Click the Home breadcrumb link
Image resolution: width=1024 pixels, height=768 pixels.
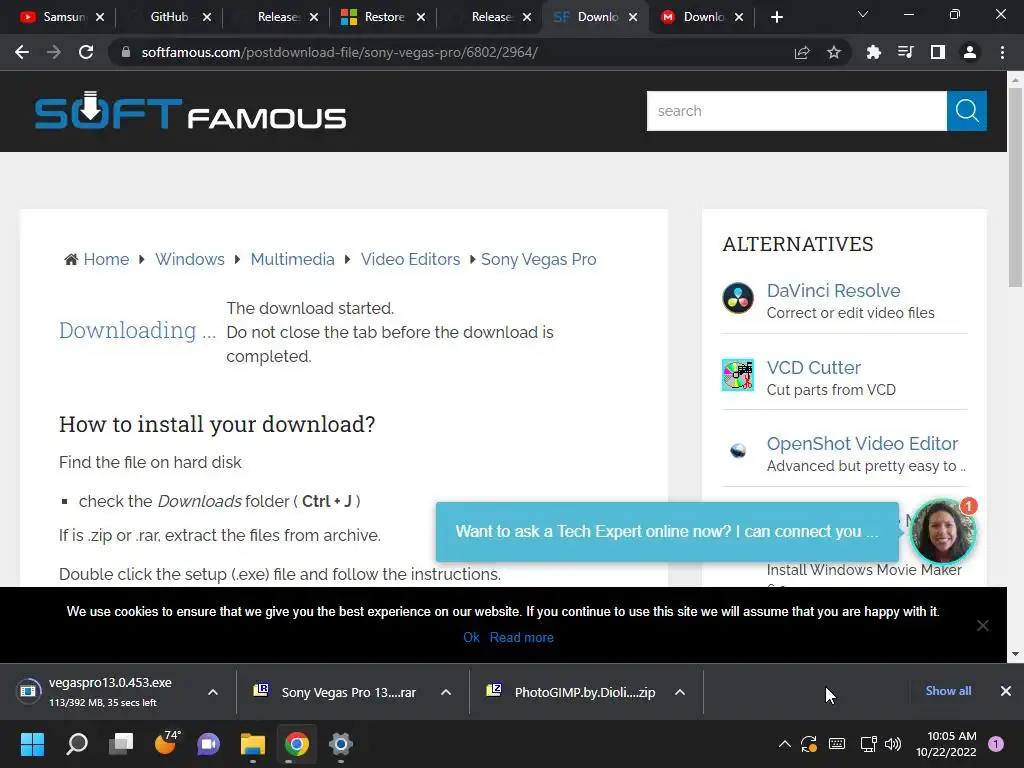click(106, 259)
